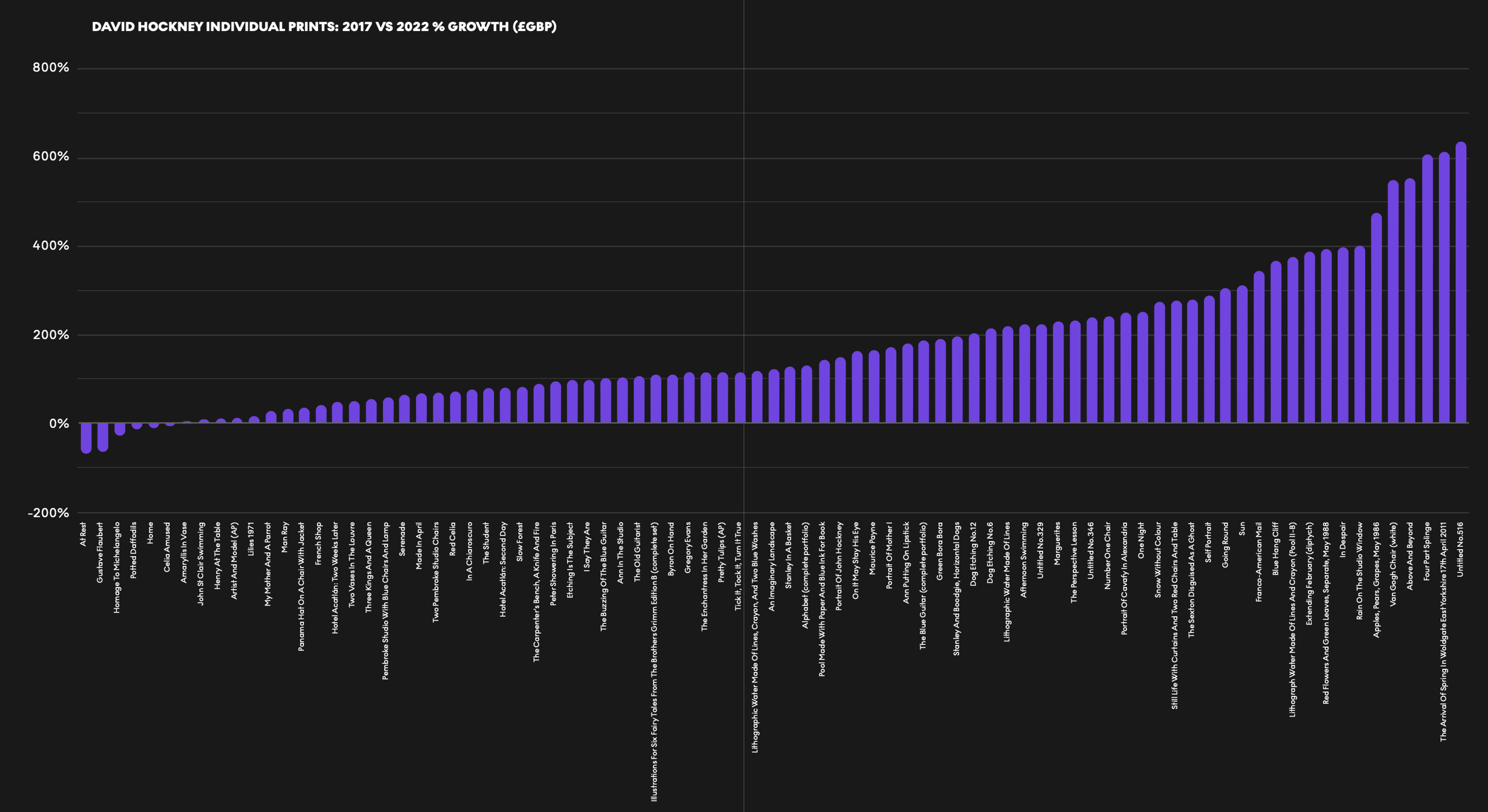Click the Van Gogh Chair (white) bar
The width and height of the screenshot is (1488, 812).
point(1393,301)
